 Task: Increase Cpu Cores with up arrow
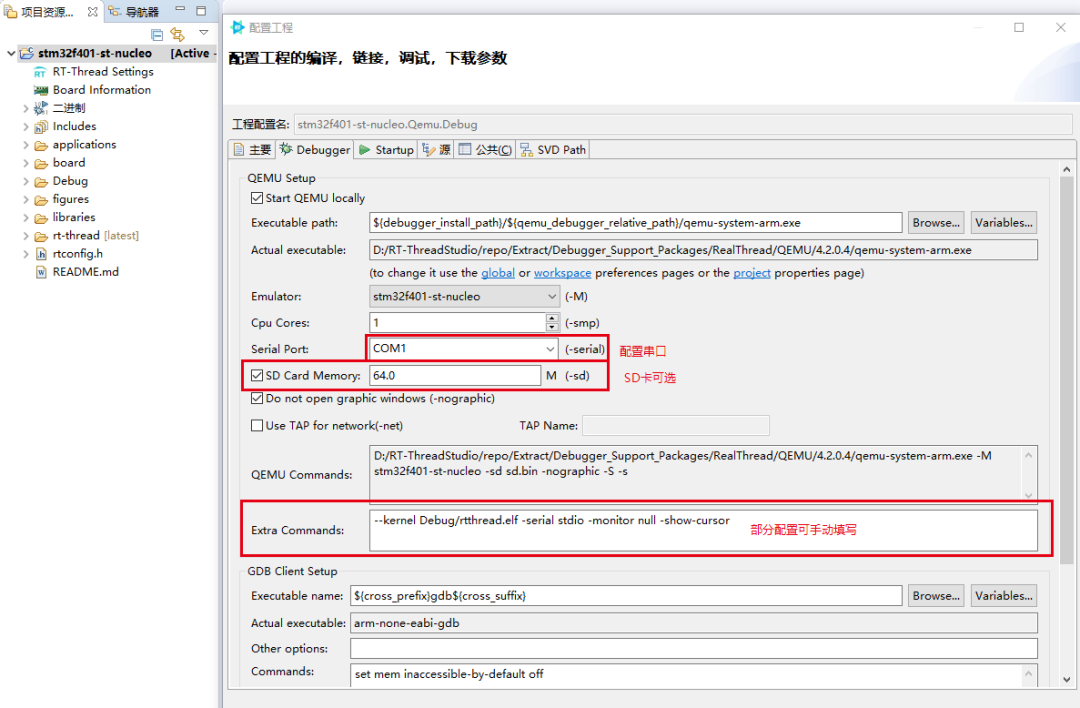[552, 318]
